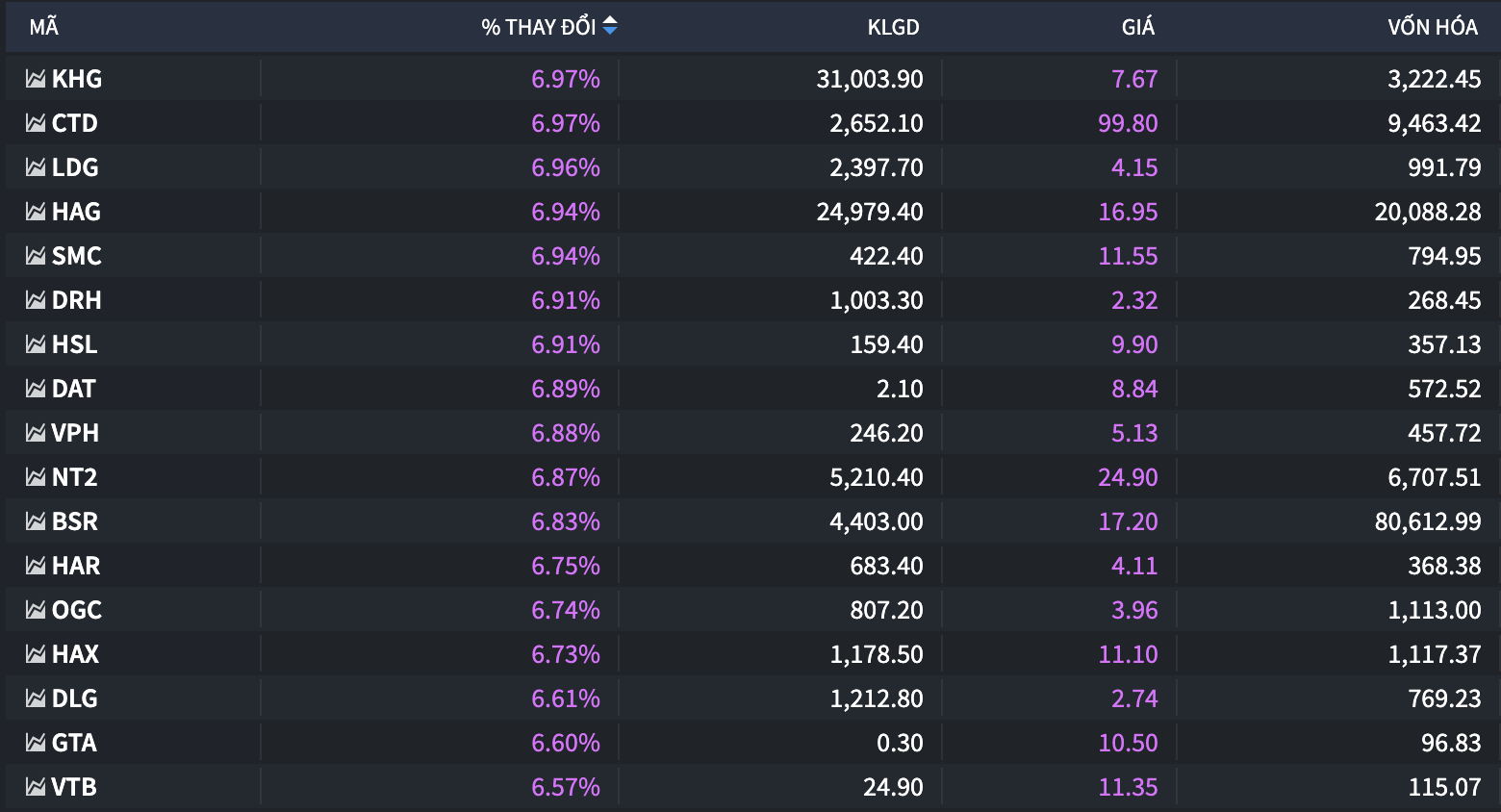The height and width of the screenshot is (812, 1501).
Task: Click chart icon beside OGC ticker
Action: click(x=36, y=610)
